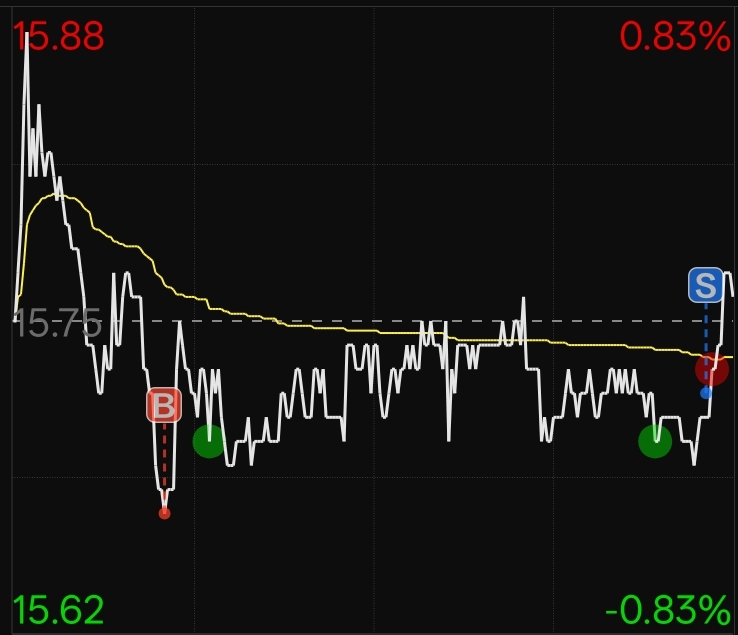Click the reference price label 15.75

tap(57, 323)
